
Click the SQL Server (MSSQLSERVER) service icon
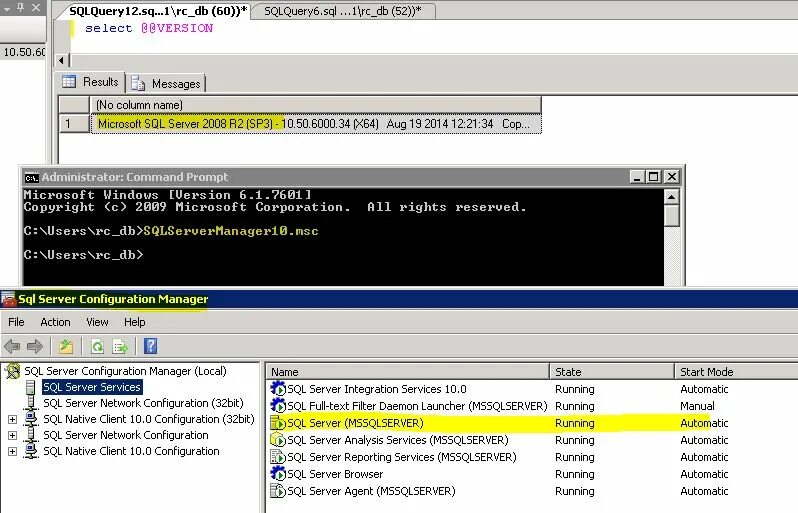point(278,423)
